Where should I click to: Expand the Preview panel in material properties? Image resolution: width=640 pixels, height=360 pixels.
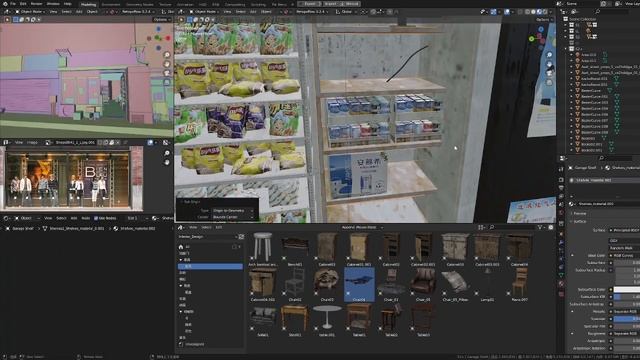[580, 213]
